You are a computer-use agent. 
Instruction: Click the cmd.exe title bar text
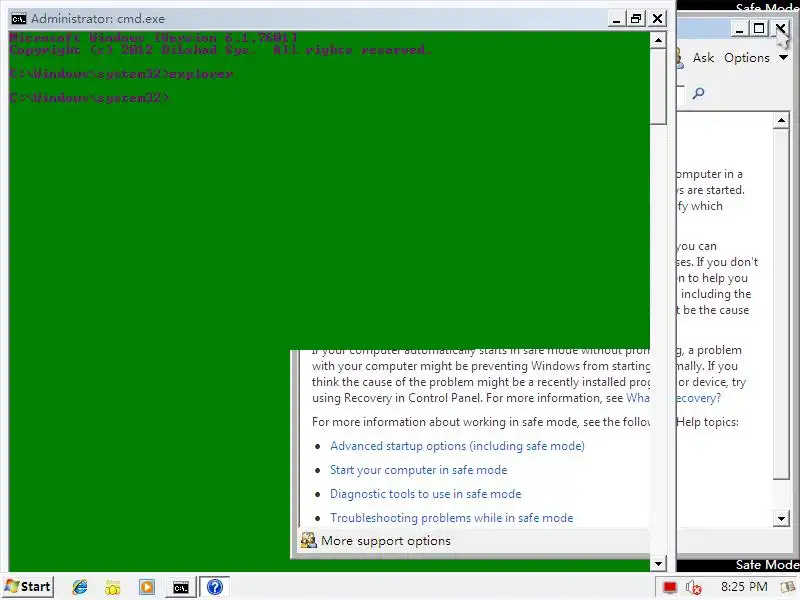[x=98, y=19]
